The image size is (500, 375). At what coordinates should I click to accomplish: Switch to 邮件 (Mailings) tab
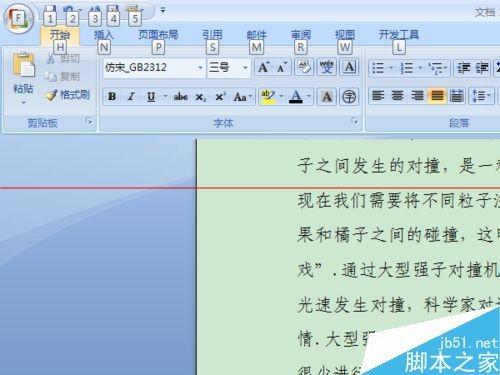[256, 34]
